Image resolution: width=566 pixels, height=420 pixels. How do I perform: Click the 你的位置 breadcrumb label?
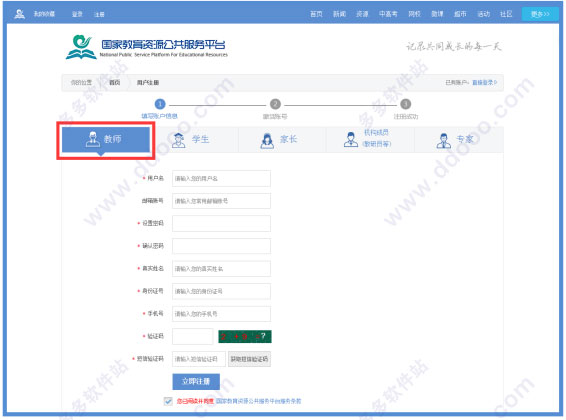click(81, 83)
